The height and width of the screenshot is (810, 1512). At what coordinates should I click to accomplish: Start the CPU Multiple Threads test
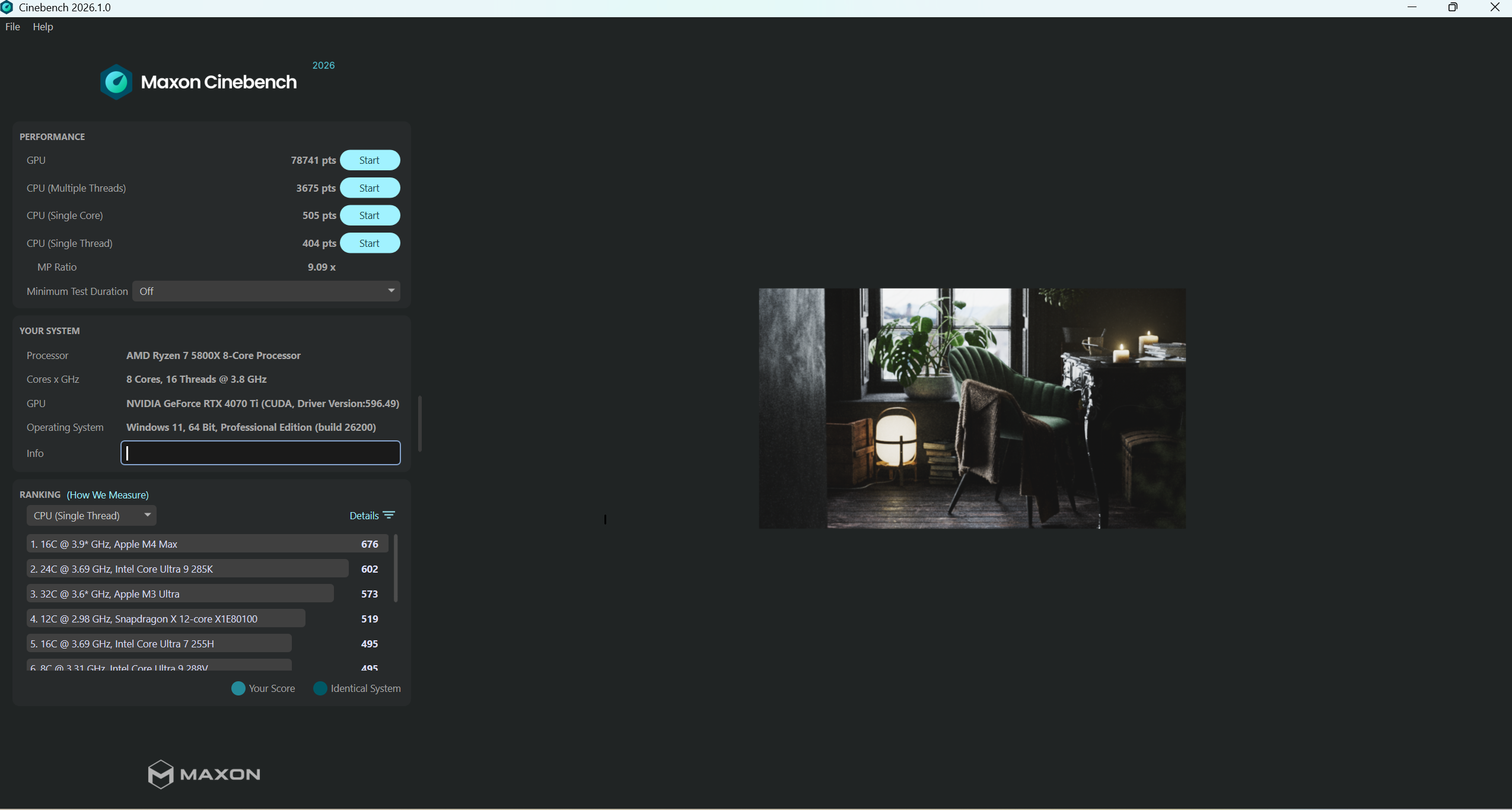pos(370,188)
